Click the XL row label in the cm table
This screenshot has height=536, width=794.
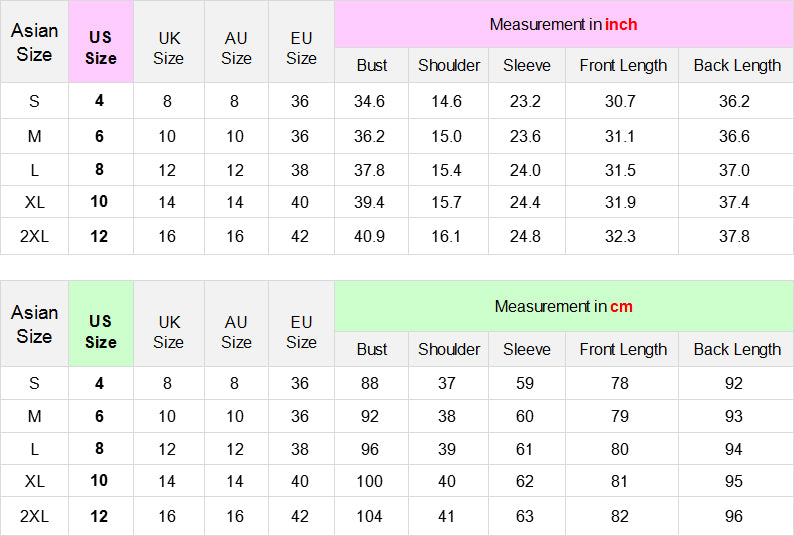click(34, 481)
